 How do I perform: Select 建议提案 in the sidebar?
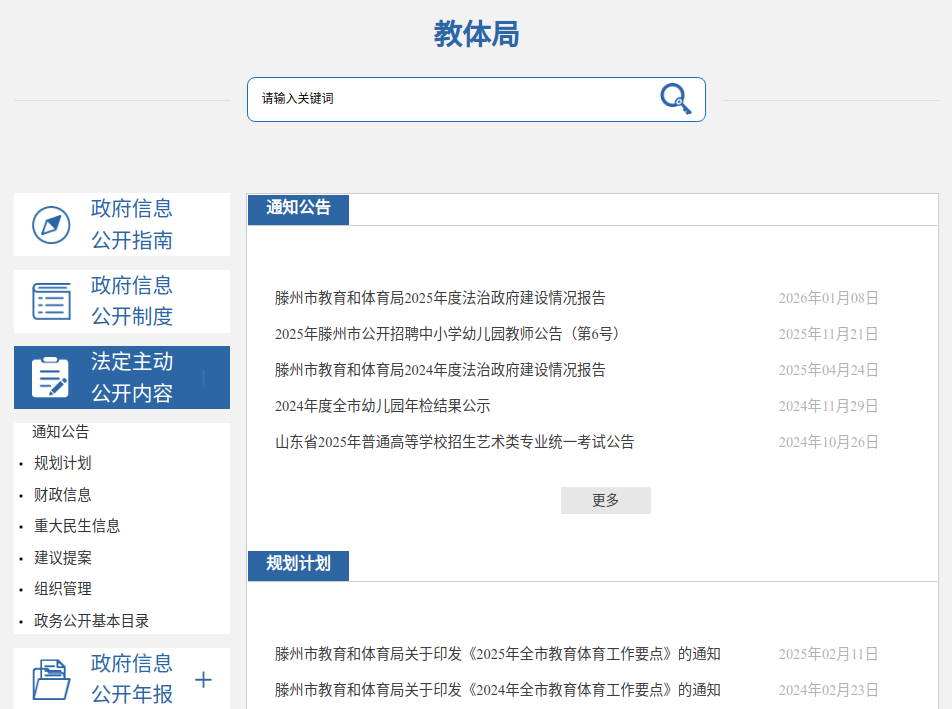[62, 558]
